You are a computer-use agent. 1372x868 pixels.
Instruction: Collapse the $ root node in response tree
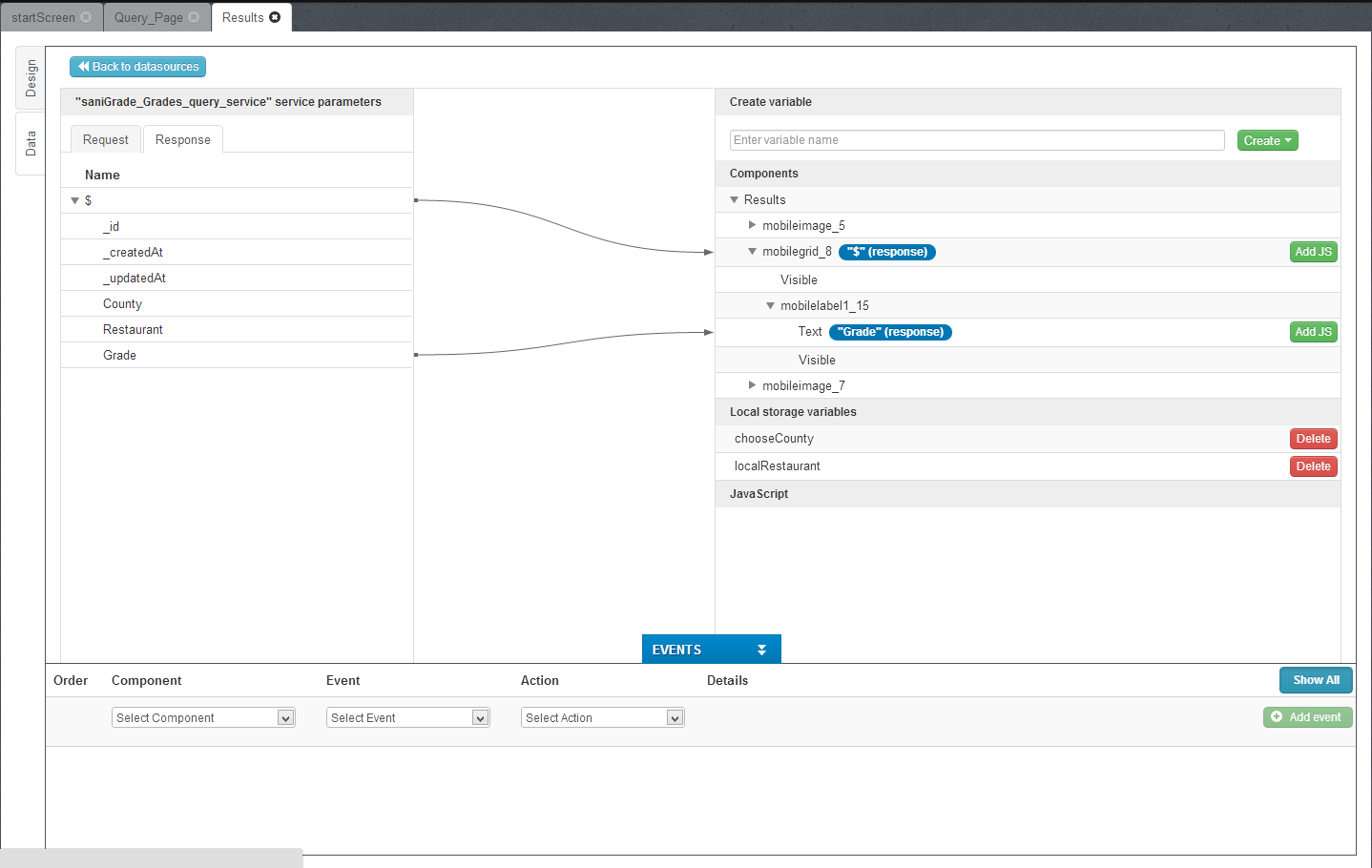[74, 200]
